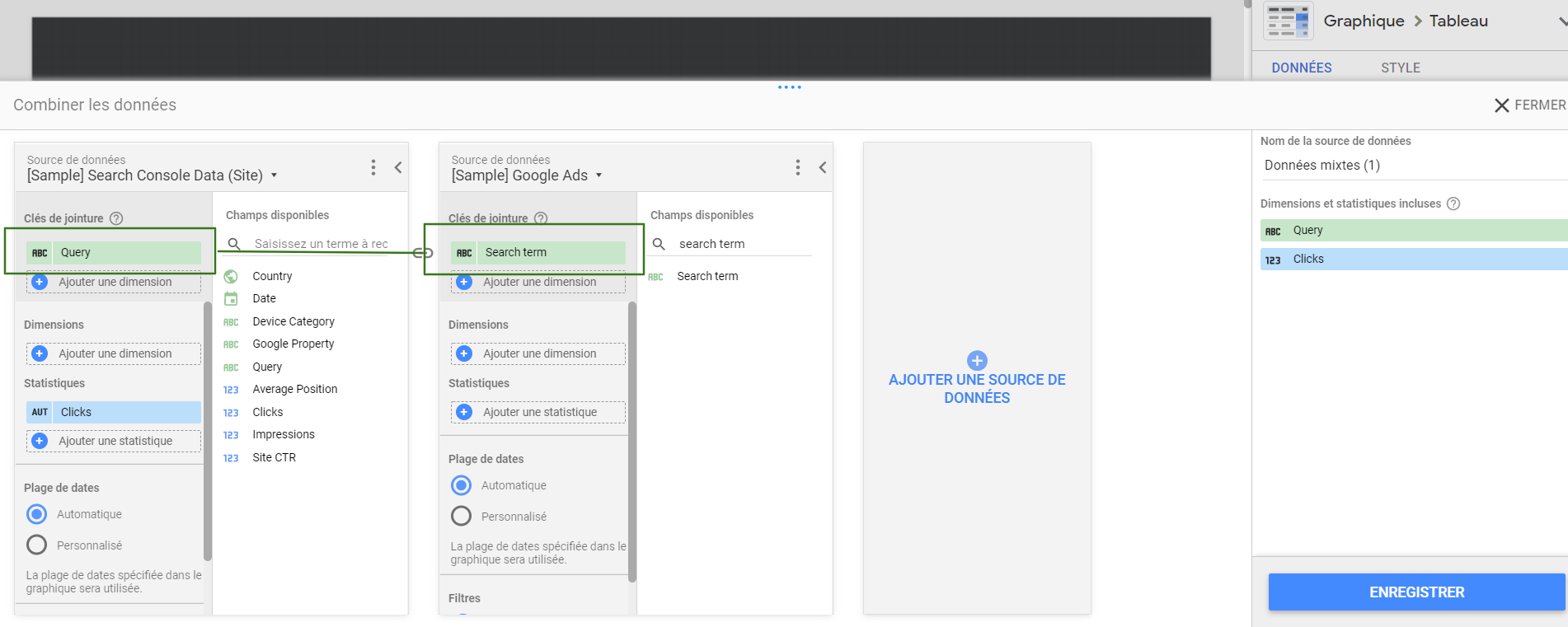Click the Query join key chip

coord(114,252)
